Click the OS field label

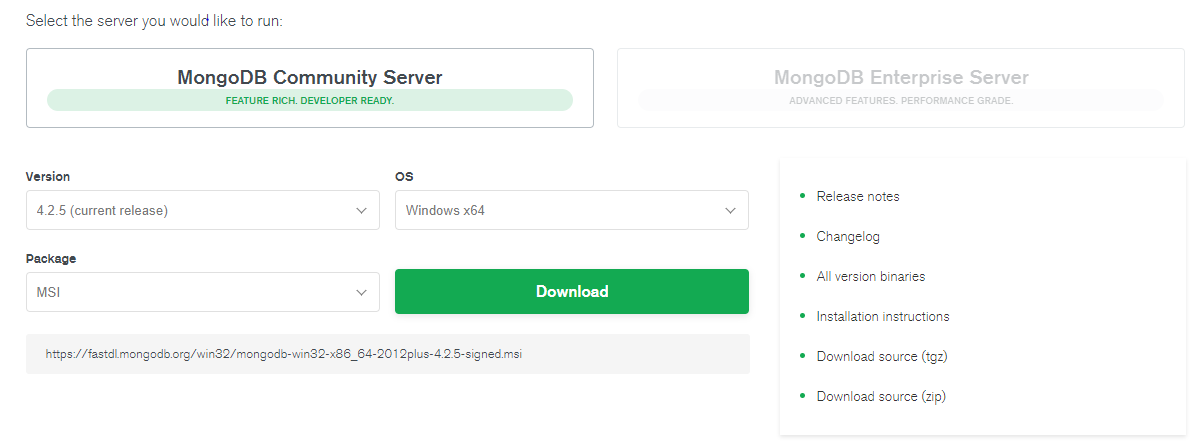[404, 177]
